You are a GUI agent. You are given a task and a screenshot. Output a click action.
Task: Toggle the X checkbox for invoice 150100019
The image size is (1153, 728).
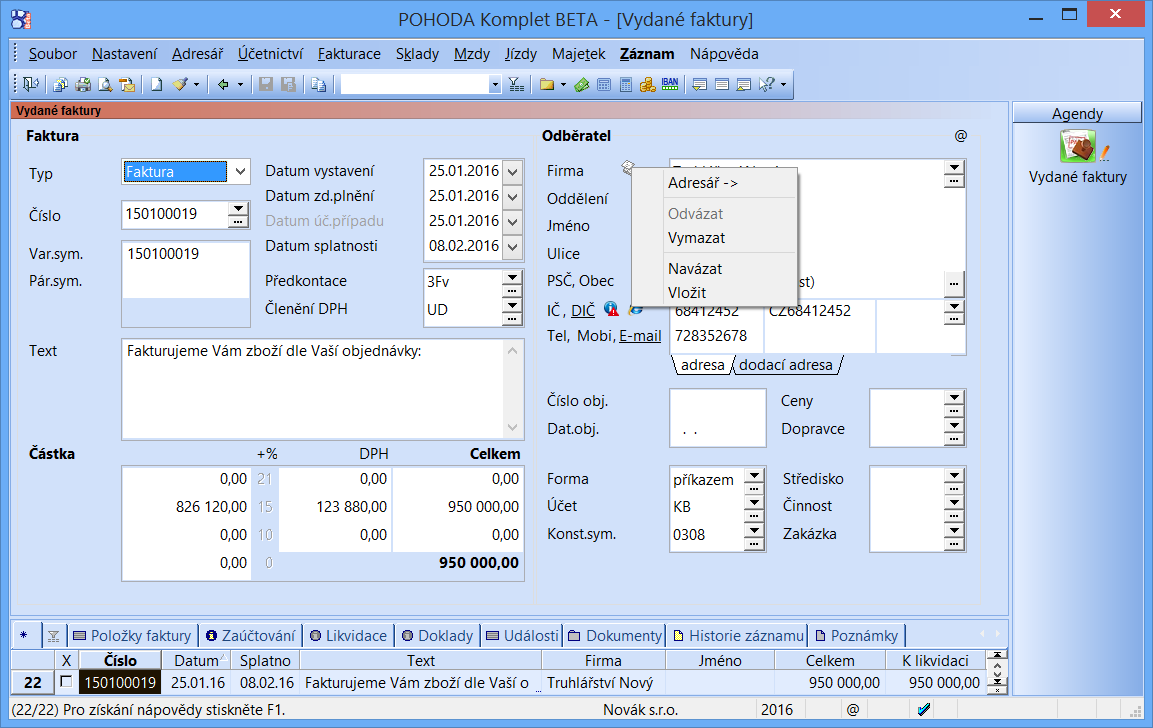pyautogui.click(x=66, y=682)
